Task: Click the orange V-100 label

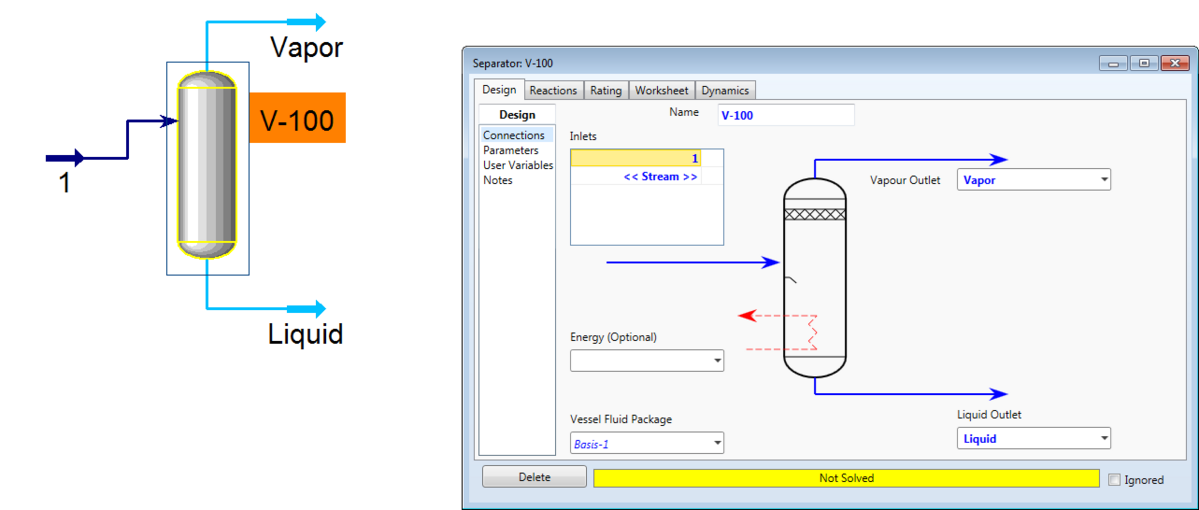Action: click(x=297, y=118)
